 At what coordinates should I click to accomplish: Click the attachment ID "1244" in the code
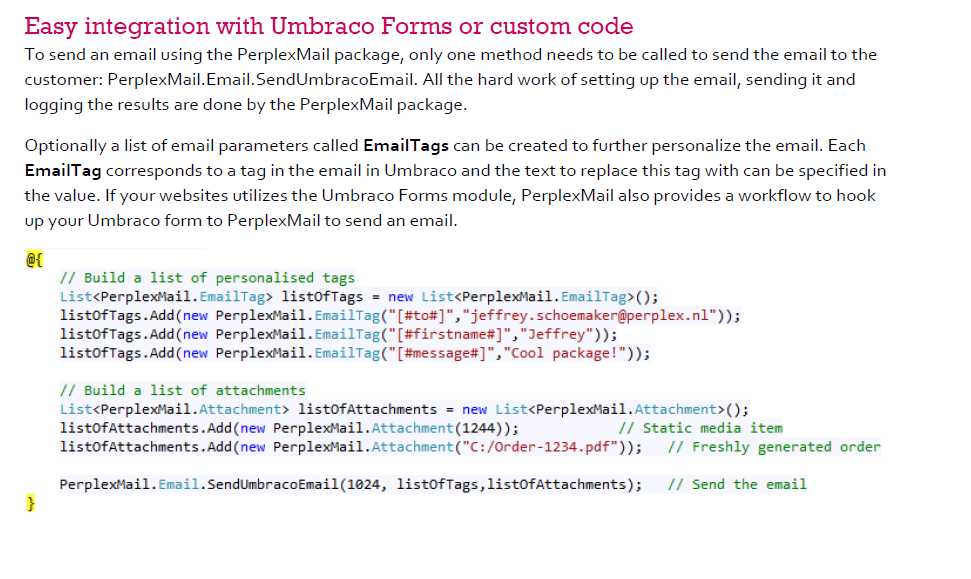(479, 428)
